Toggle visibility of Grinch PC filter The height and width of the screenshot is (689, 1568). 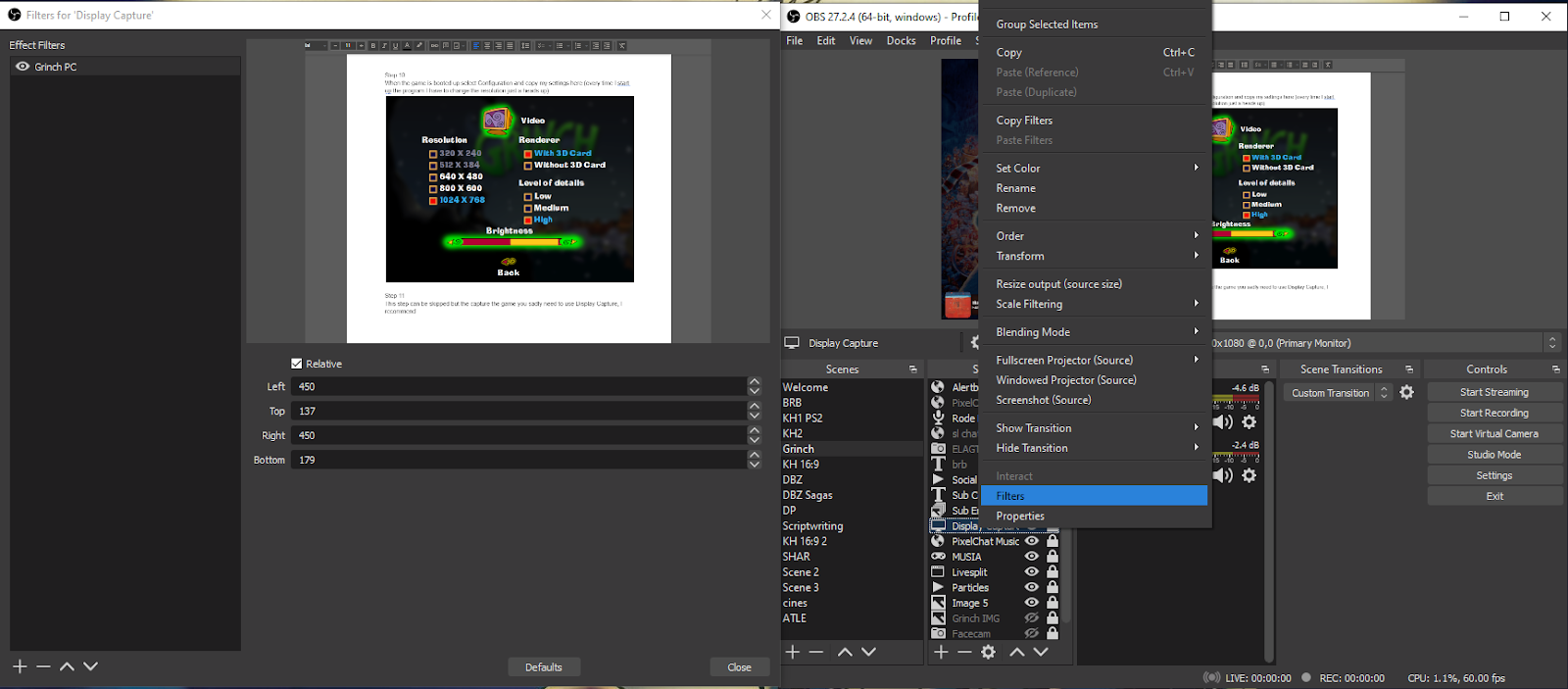click(x=23, y=67)
